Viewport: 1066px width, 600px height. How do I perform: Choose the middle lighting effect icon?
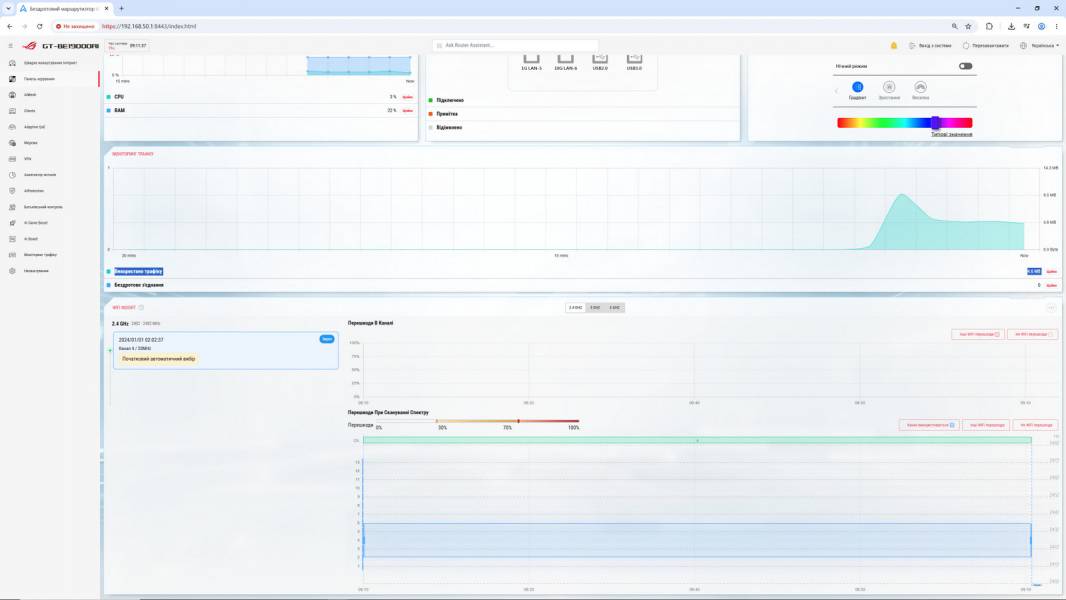(889, 87)
